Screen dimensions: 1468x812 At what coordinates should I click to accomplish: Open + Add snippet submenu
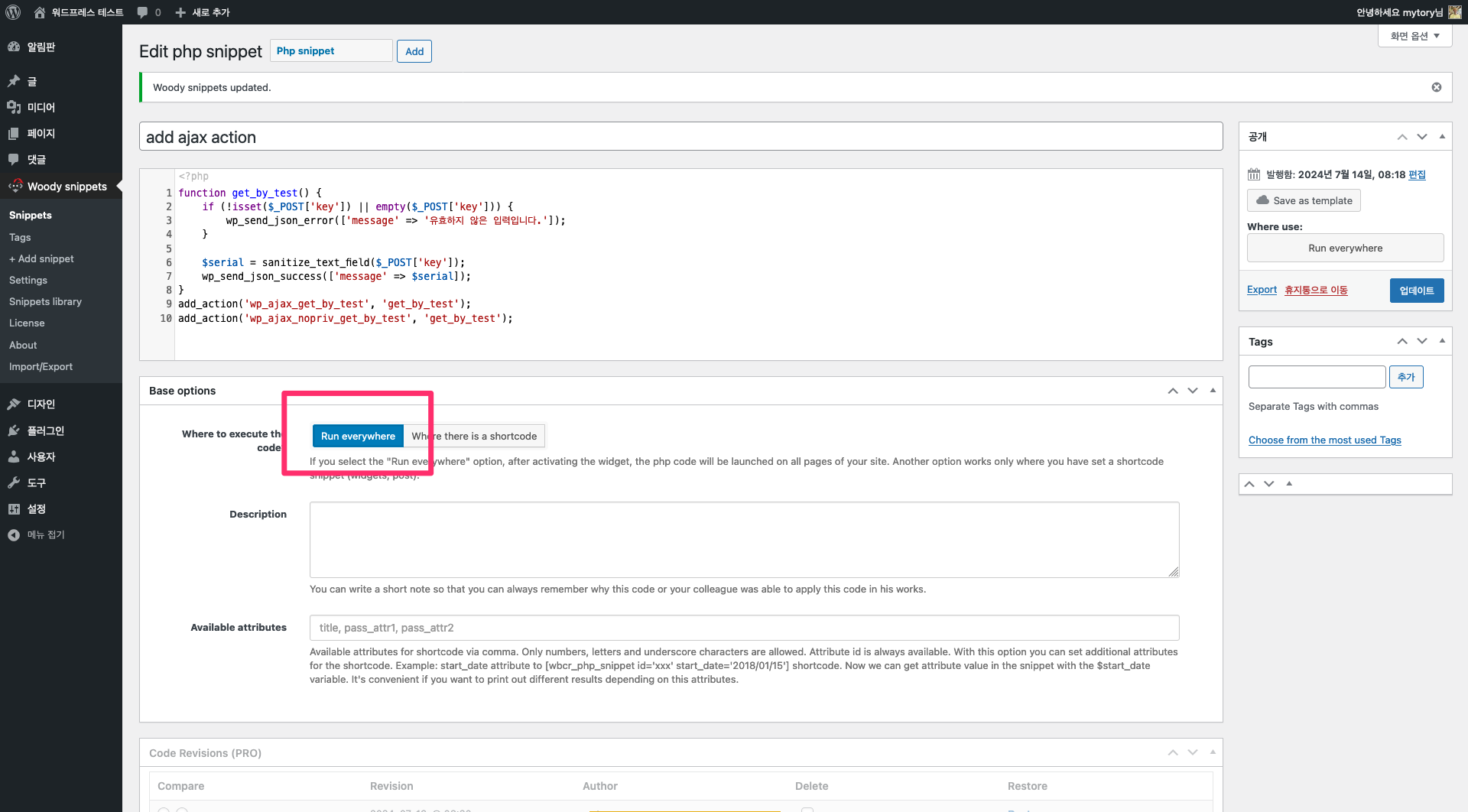click(x=41, y=258)
